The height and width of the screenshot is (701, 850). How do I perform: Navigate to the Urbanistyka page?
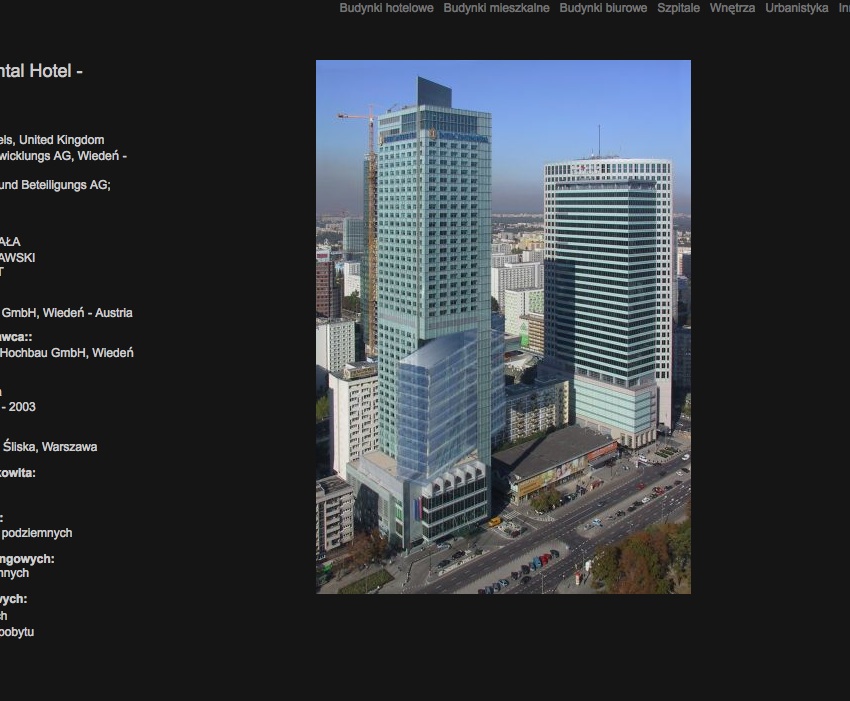(x=796, y=8)
